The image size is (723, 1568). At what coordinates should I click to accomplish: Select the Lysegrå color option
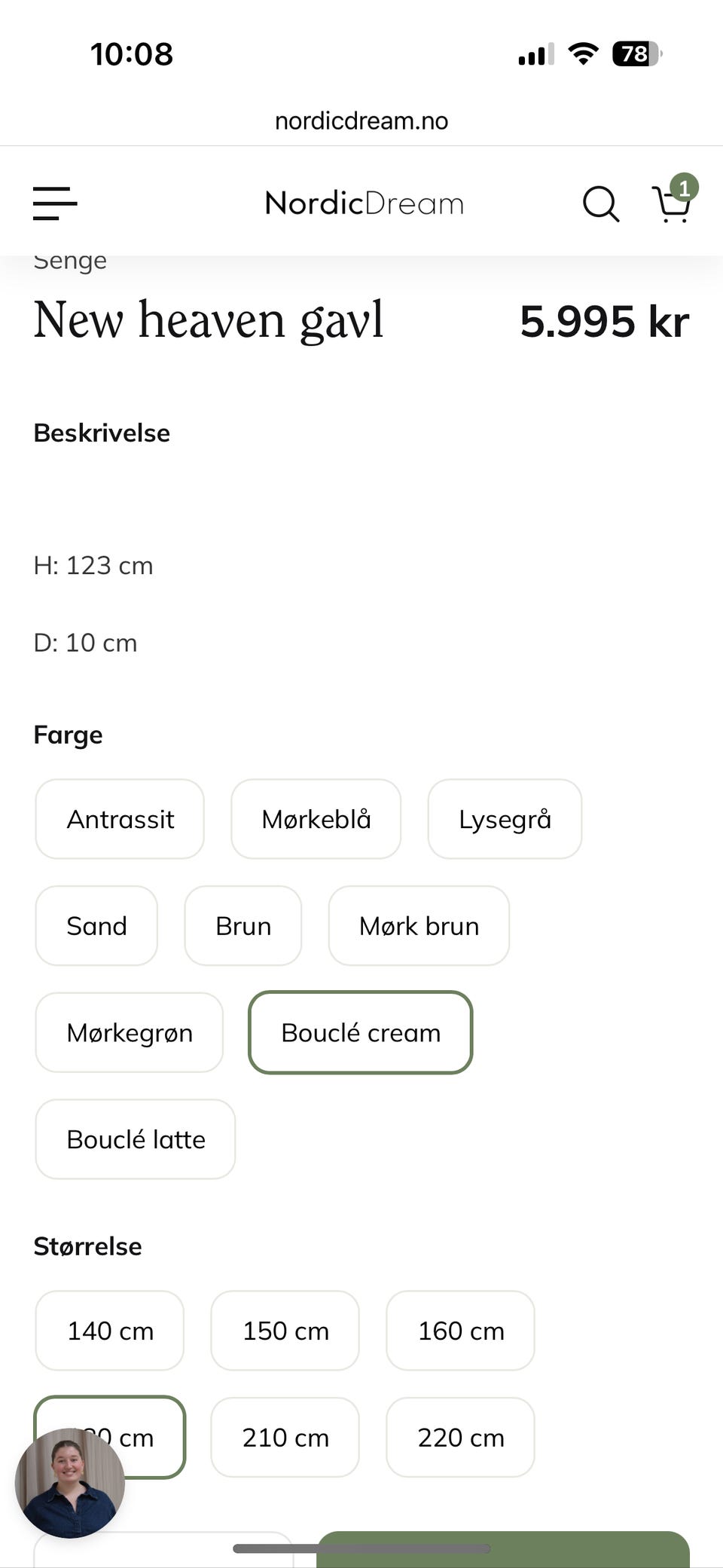click(x=505, y=819)
